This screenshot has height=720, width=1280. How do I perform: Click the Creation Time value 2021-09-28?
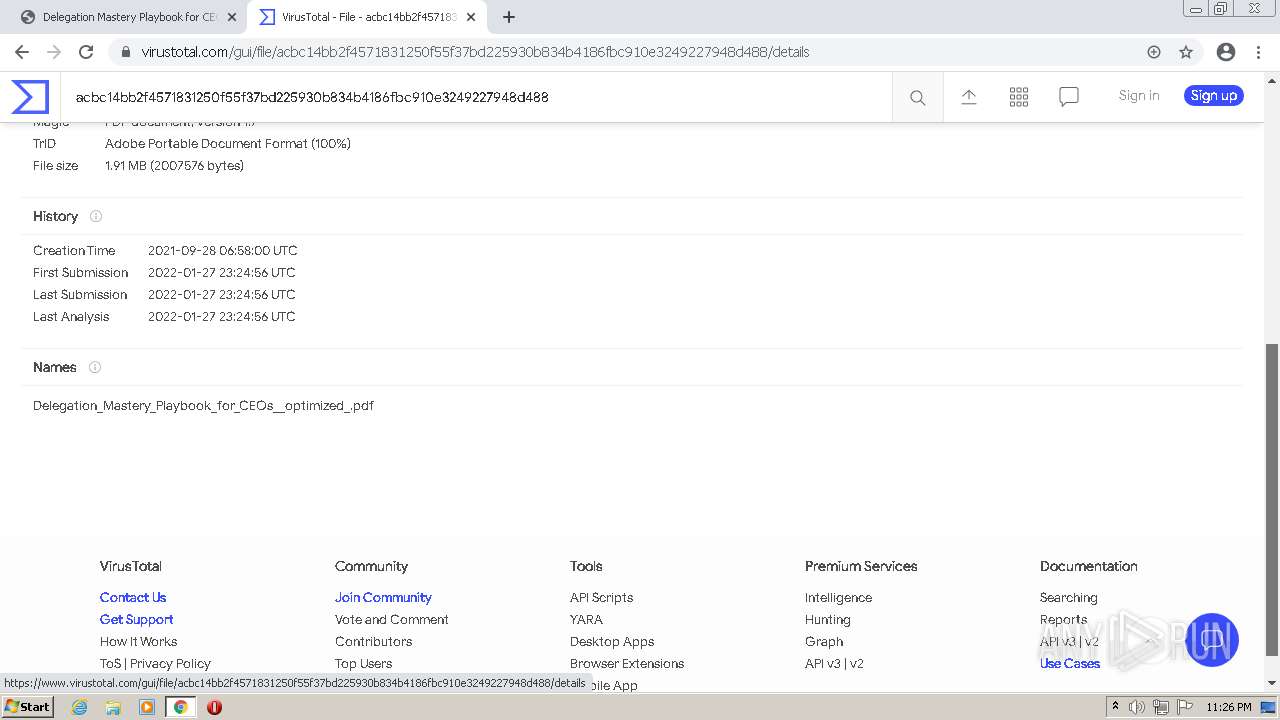[x=223, y=250]
